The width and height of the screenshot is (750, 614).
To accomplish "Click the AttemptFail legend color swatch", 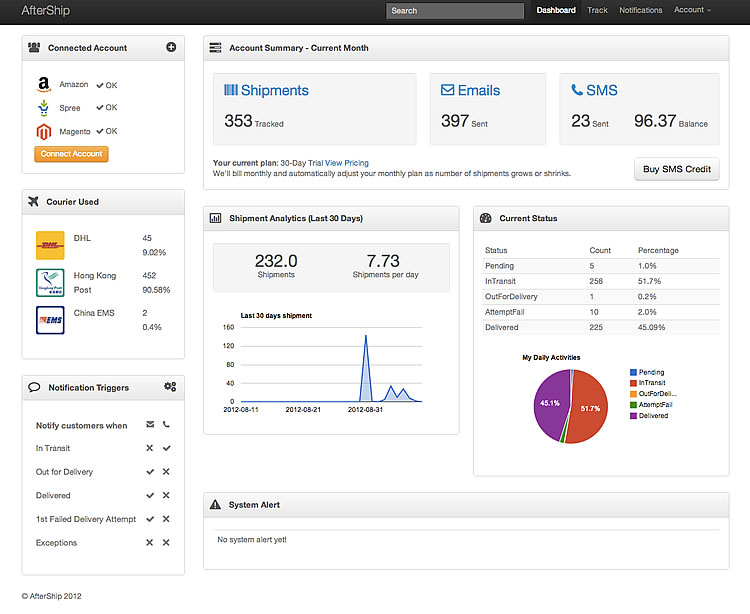I will point(633,405).
